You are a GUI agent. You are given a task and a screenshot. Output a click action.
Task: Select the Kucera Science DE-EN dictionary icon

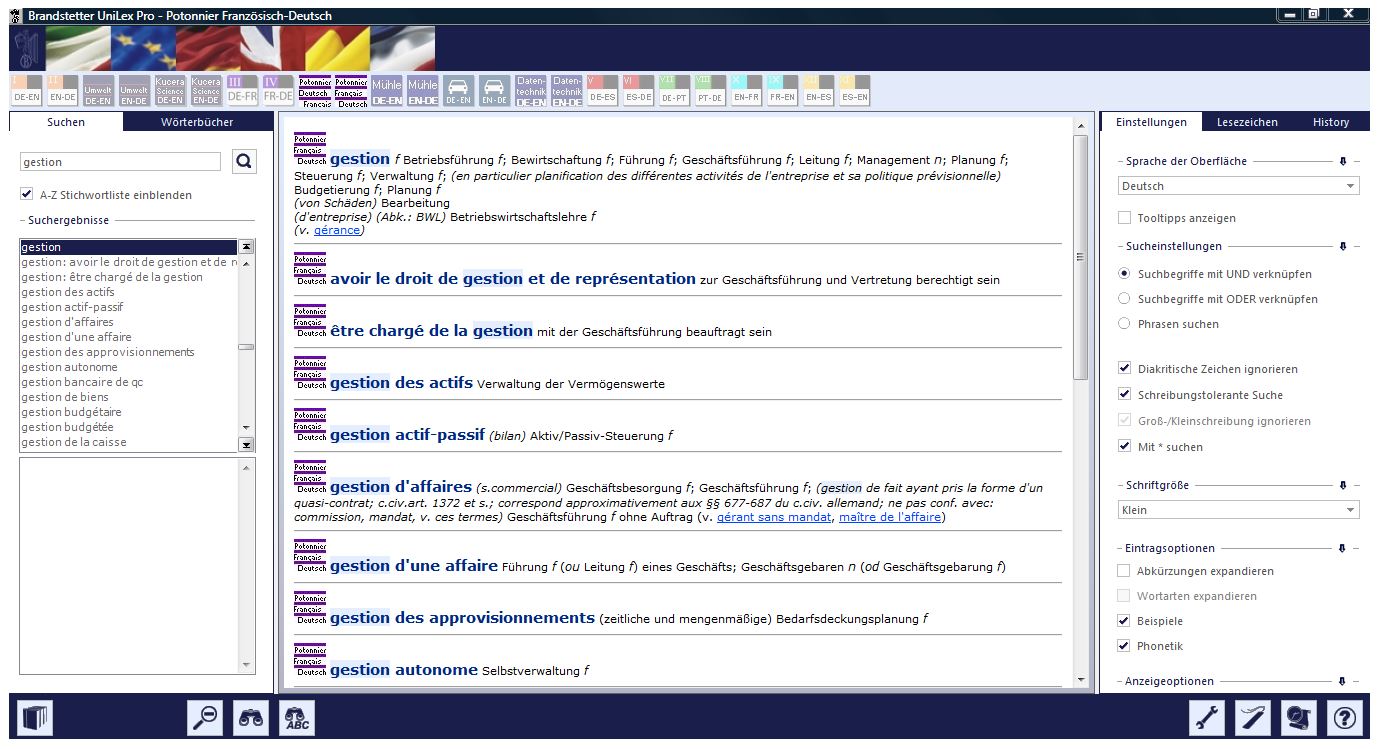pyautogui.click(x=170, y=91)
